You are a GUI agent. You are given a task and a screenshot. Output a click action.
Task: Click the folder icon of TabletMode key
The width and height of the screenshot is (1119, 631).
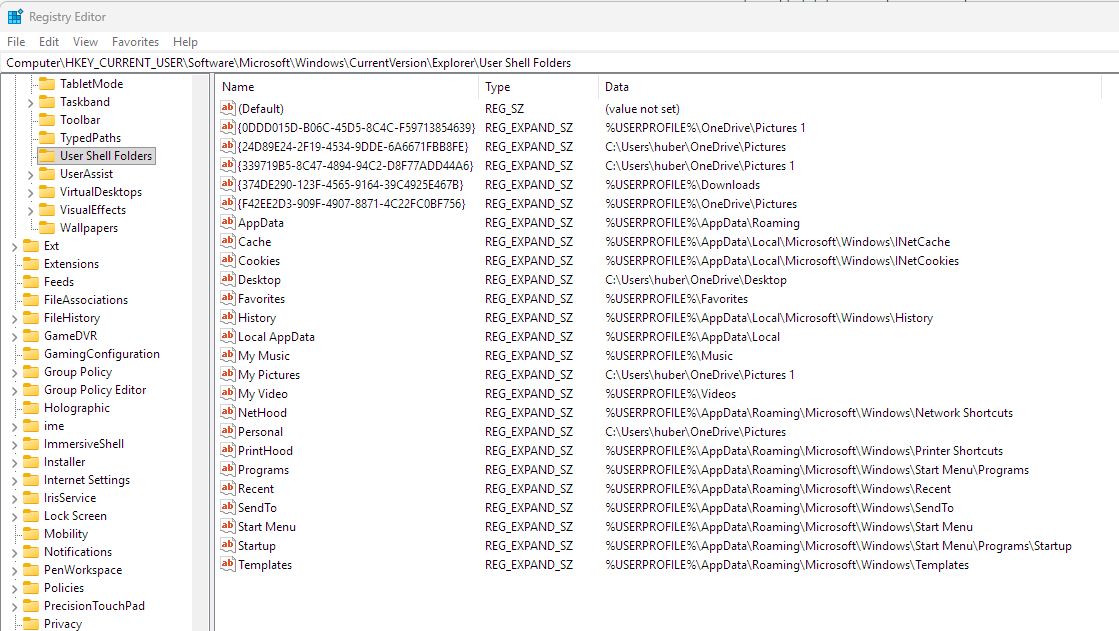[x=47, y=83]
